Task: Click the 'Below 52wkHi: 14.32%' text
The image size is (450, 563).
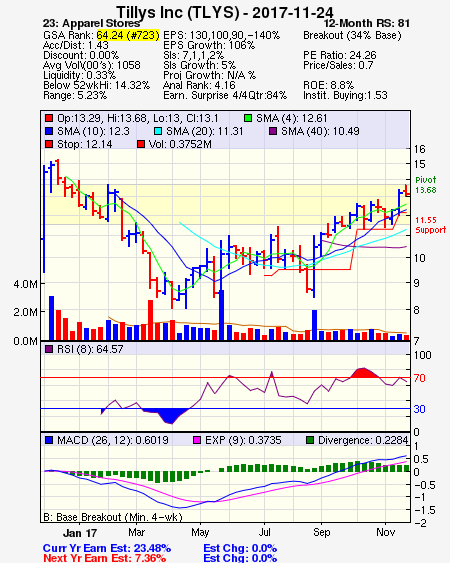Action: (x=96, y=85)
